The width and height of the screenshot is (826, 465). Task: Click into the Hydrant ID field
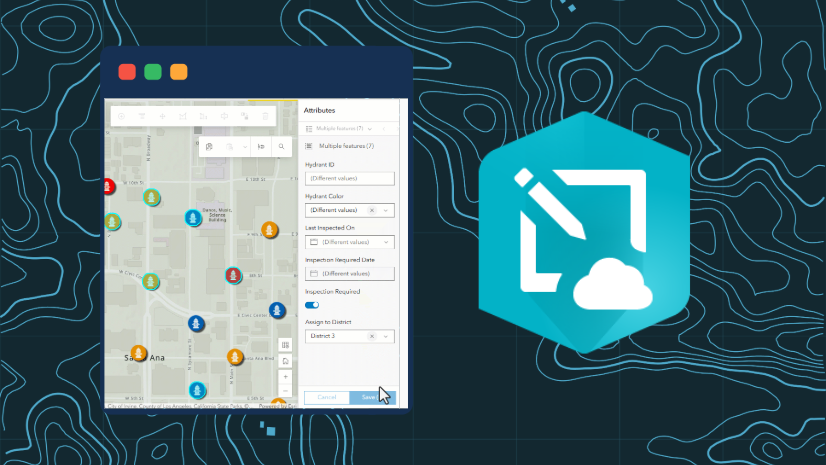(x=349, y=179)
